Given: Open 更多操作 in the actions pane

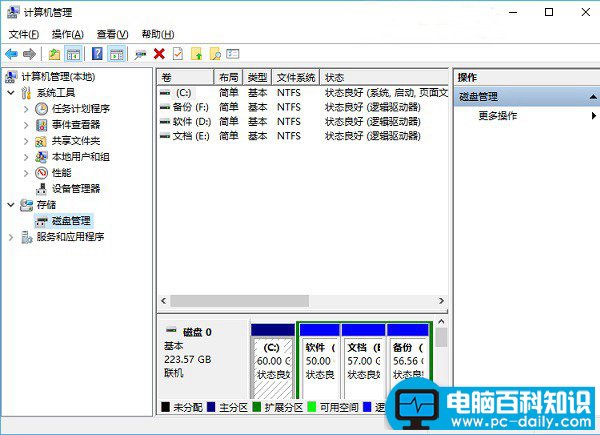Looking at the screenshot, I should click(x=498, y=116).
